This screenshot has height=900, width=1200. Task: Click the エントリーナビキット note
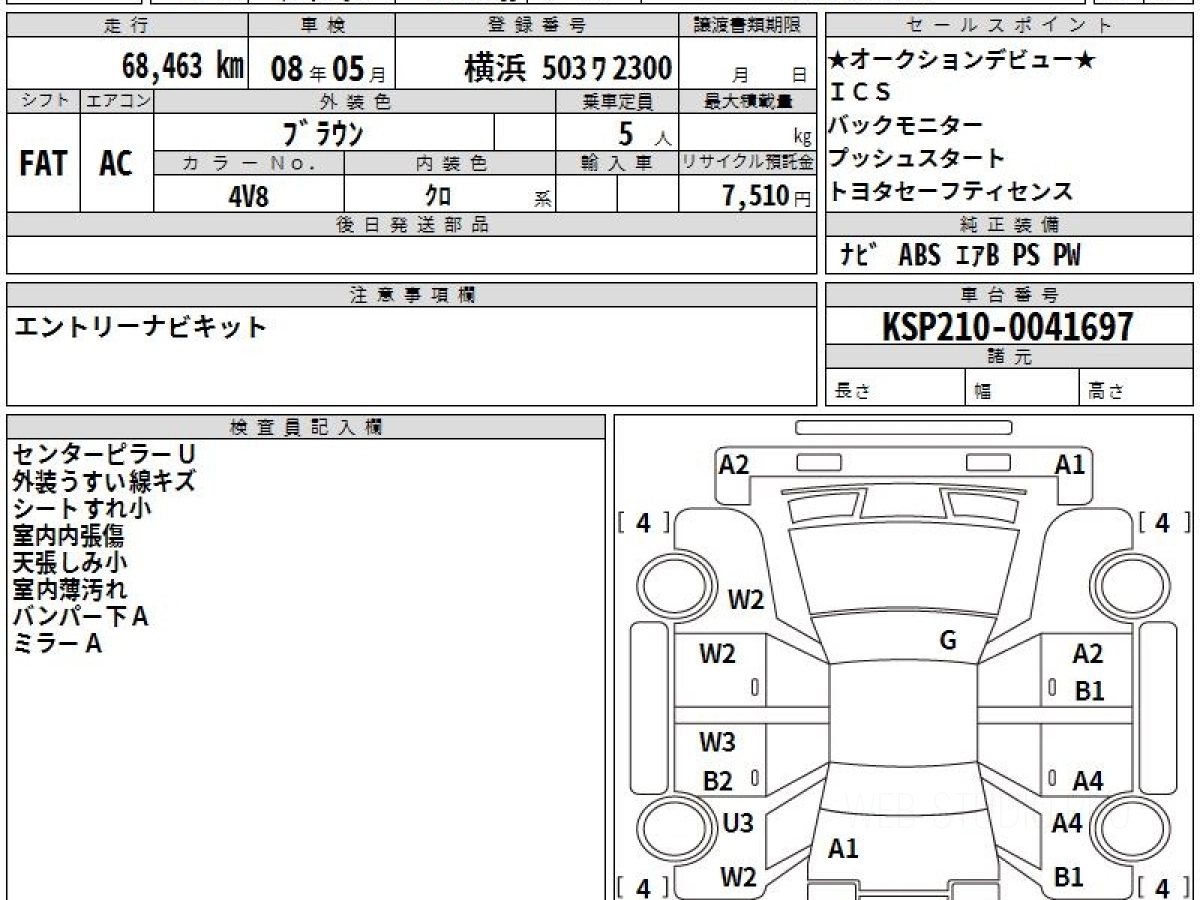point(140,326)
